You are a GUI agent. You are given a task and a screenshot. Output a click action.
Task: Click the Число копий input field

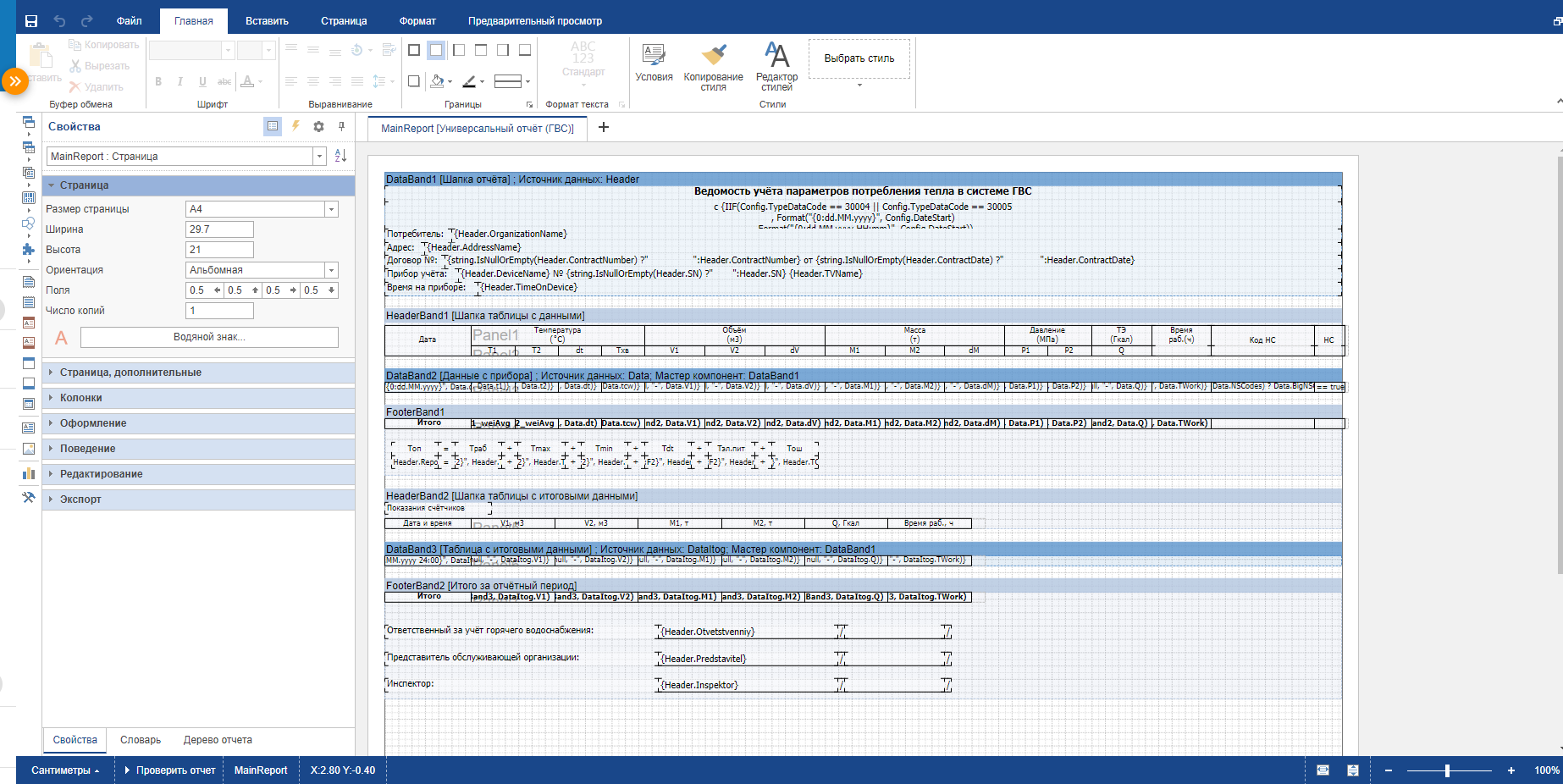click(219, 311)
